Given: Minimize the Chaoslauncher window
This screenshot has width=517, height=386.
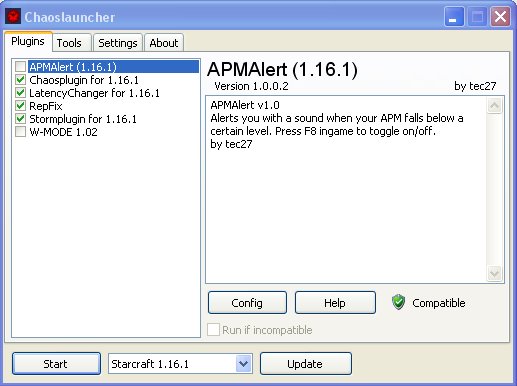Looking at the screenshot, I should 454,17.
